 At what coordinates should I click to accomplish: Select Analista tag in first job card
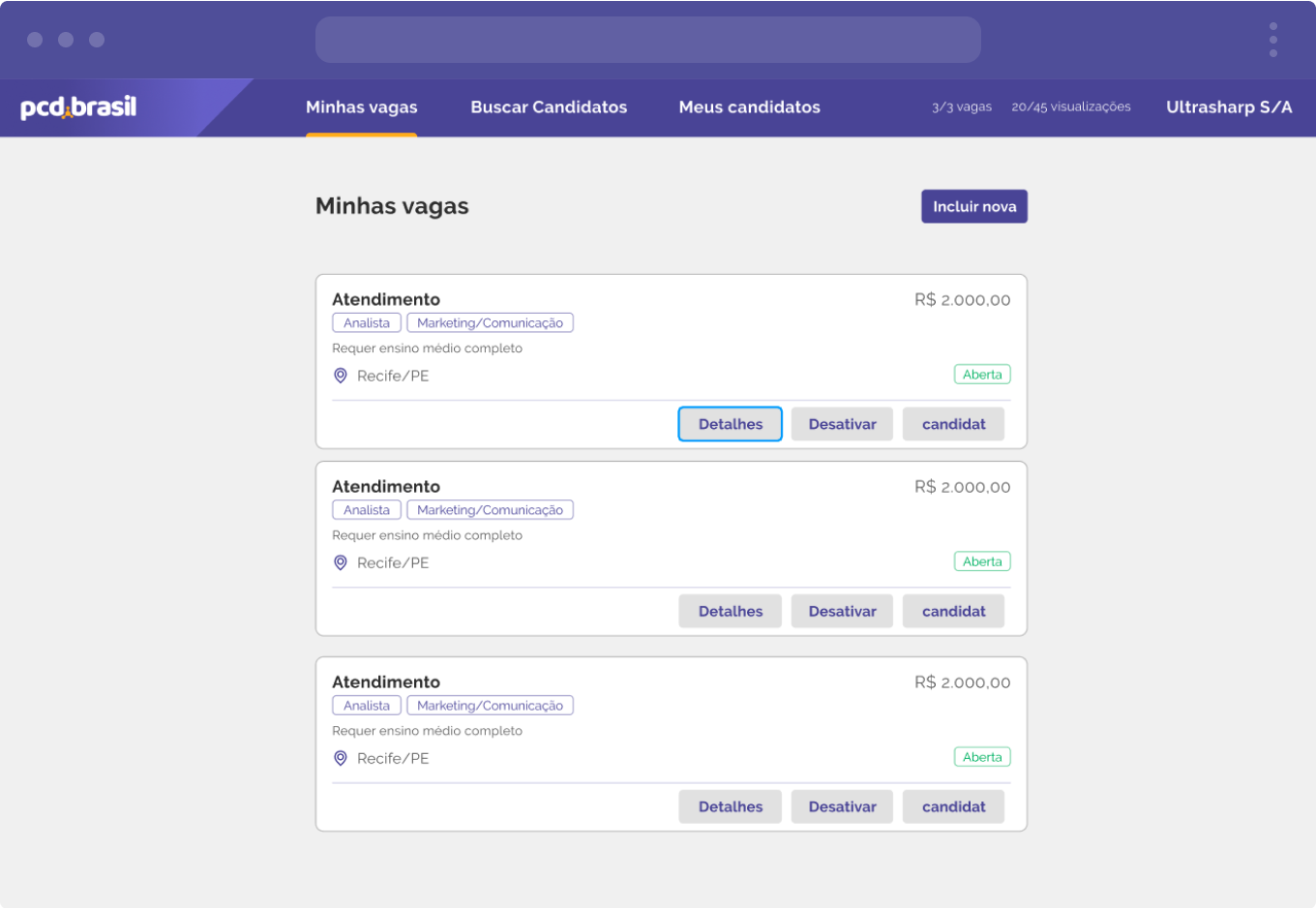click(x=367, y=323)
